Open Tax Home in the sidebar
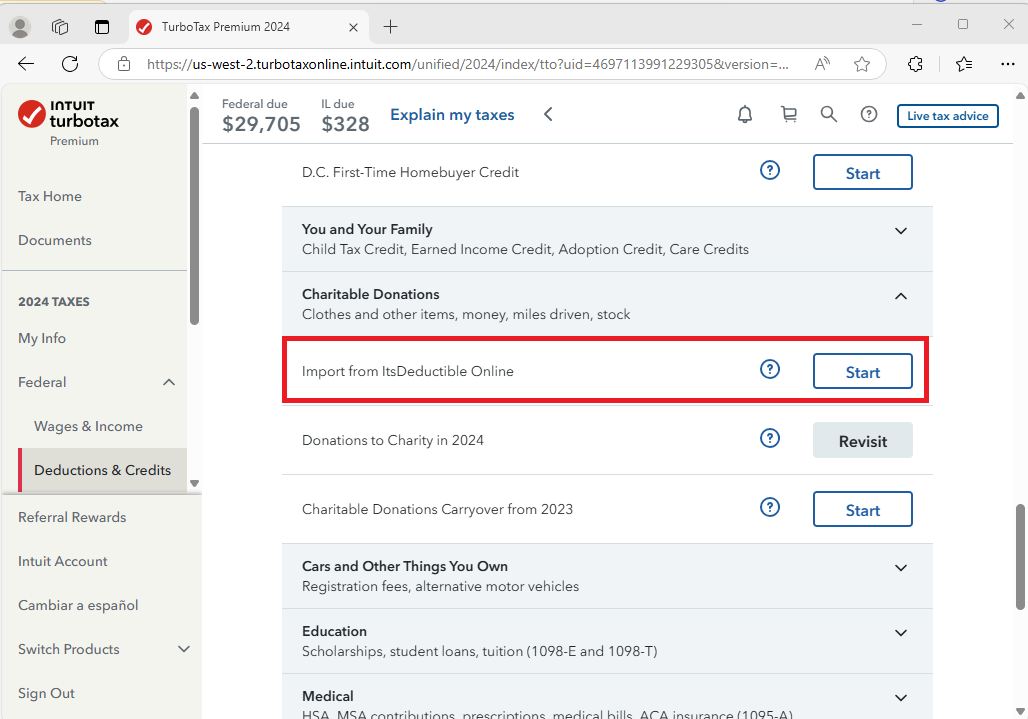1028x719 pixels. (50, 196)
